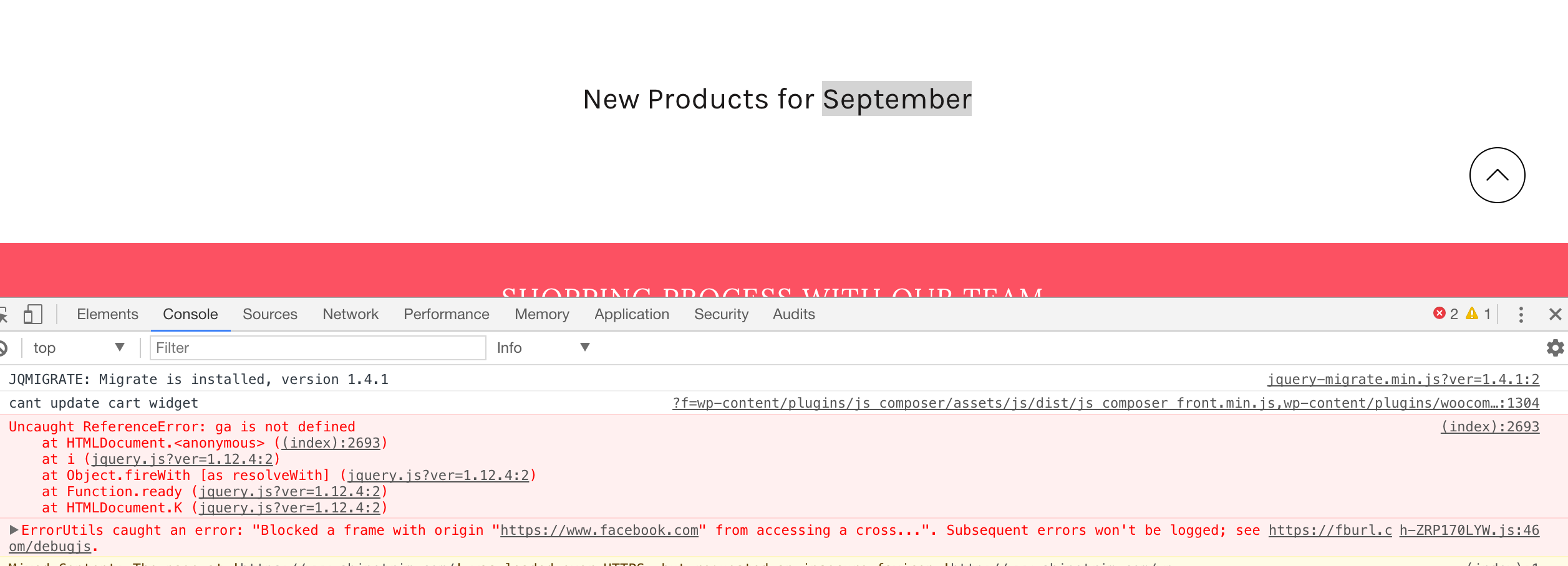Viewport: 1568px width, 566px height.
Task: Open console settings gear
Action: click(1555, 348)
